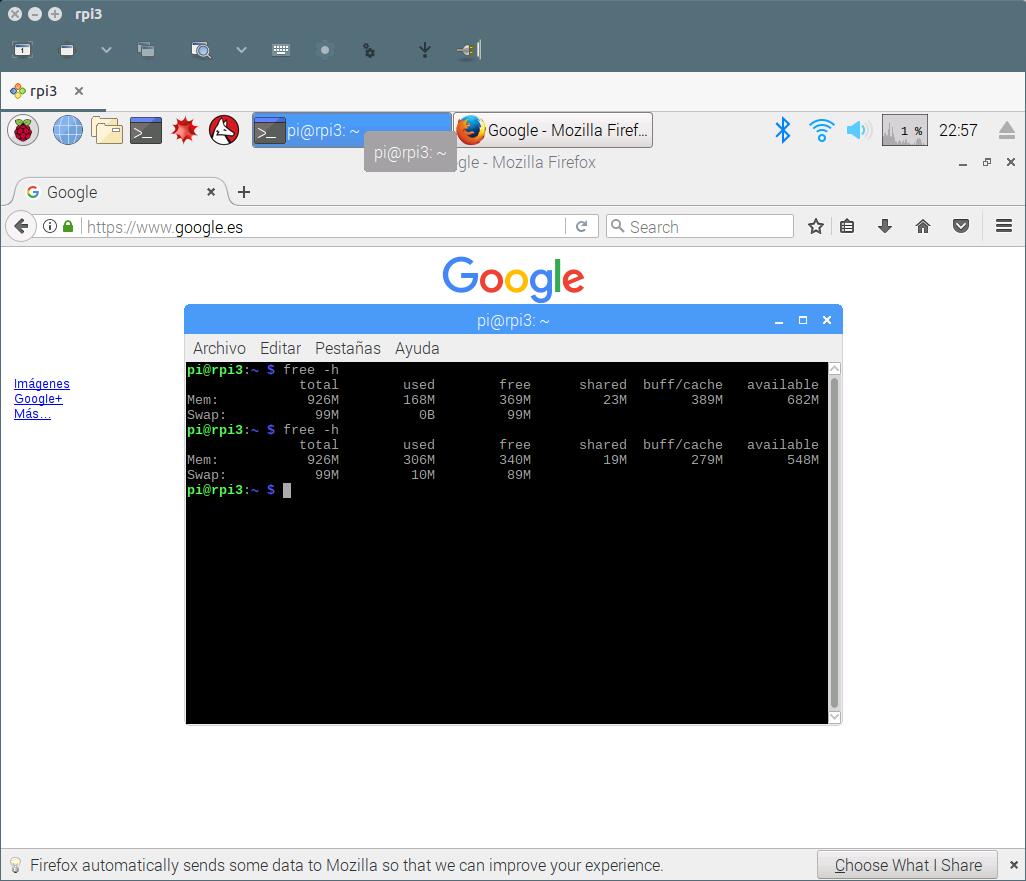Open the Pestañas terminal menu
Image resolution: width=1026 pixels, height=881 pixels.
point(347,348)
